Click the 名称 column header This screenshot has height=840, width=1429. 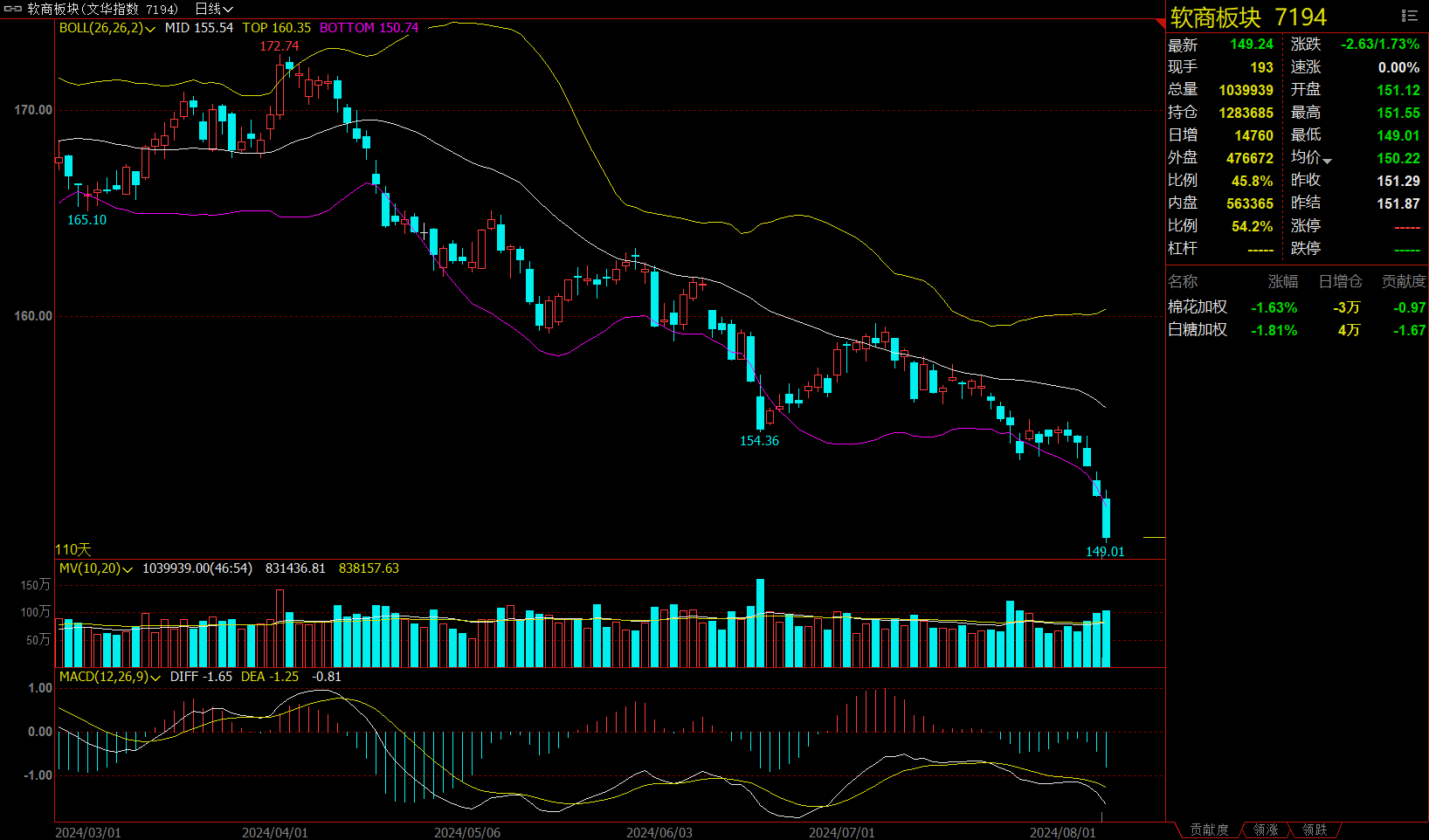point(1183,281)
